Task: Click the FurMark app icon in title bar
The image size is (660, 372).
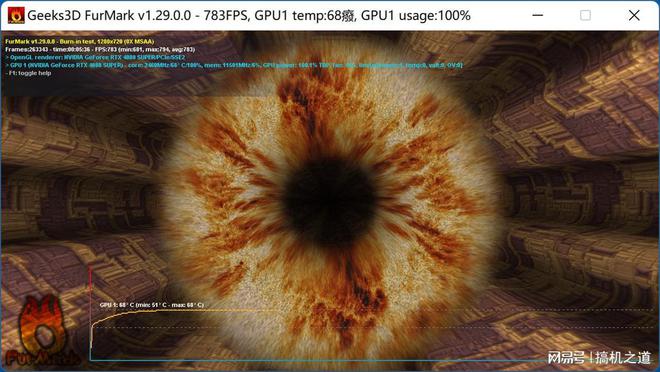Action: click(16, 16)
